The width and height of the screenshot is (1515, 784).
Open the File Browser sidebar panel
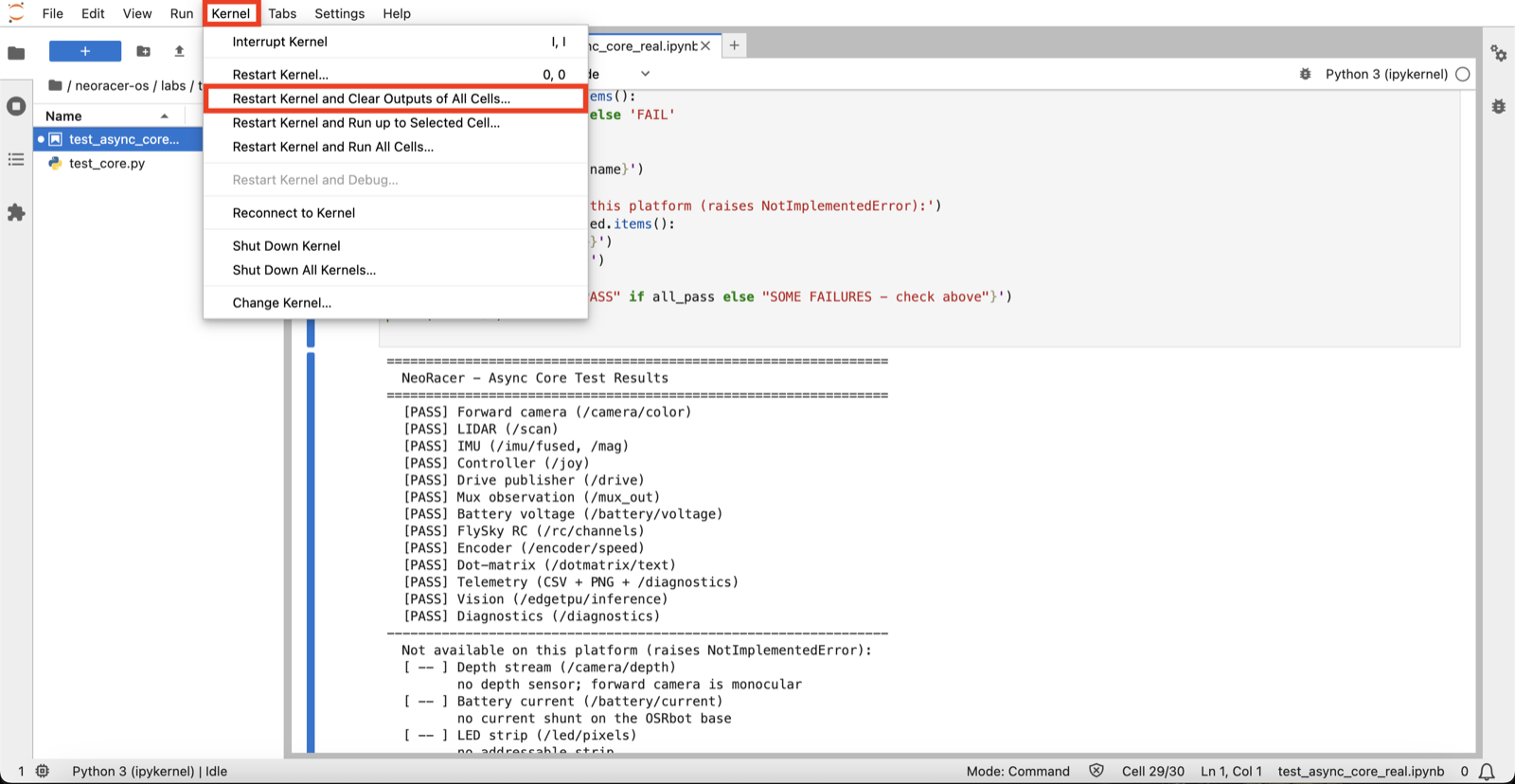[x=16, y=53]
